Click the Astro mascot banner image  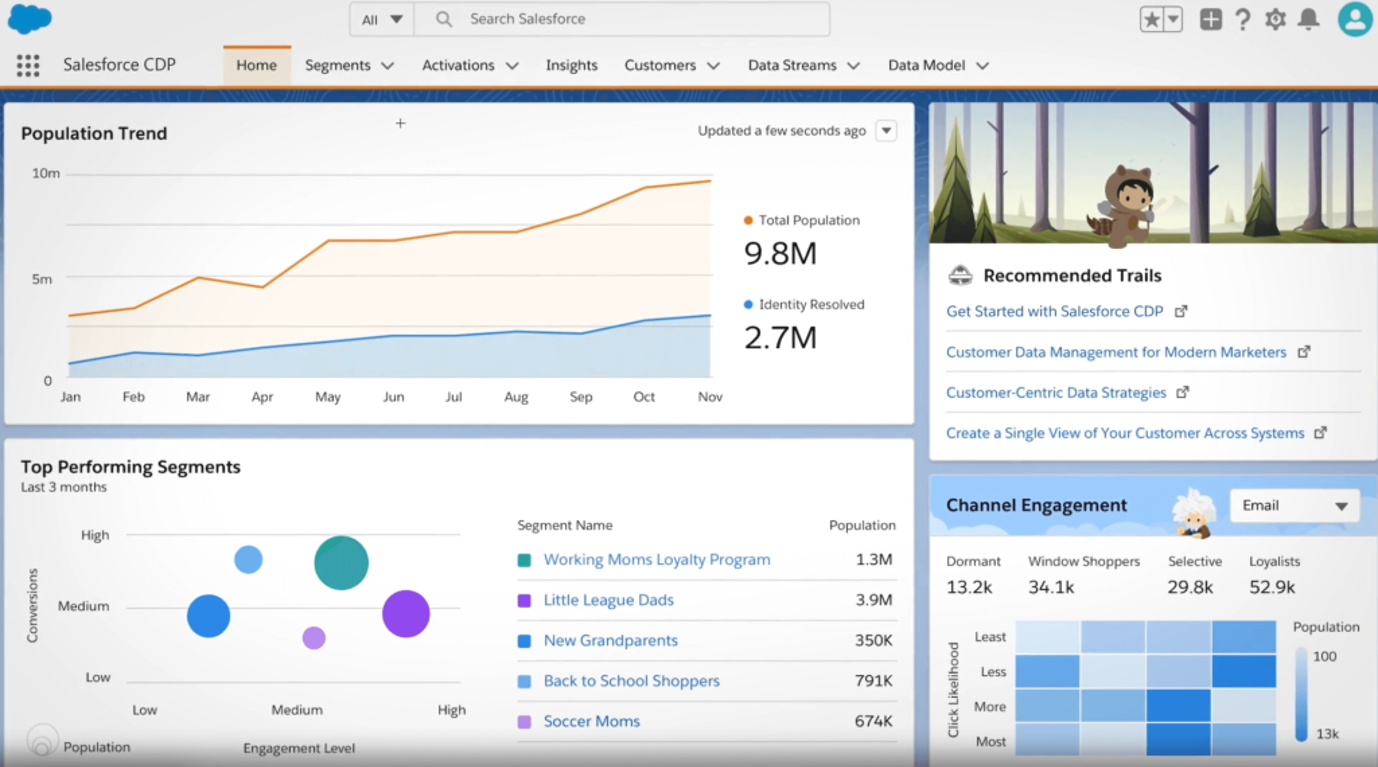pyautogui.click(x=1153, y=173)
